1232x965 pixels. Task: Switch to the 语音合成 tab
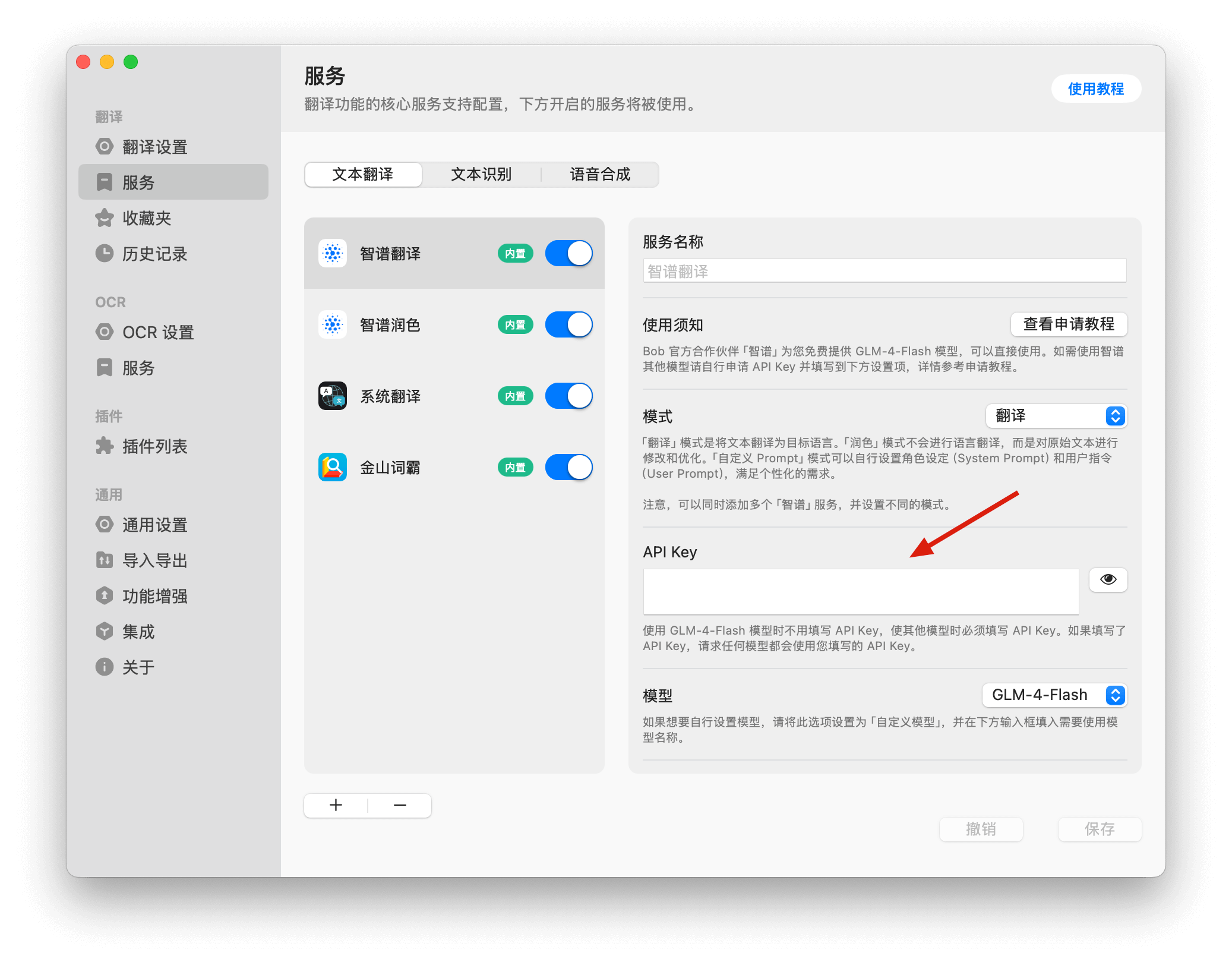click(600, 175)
